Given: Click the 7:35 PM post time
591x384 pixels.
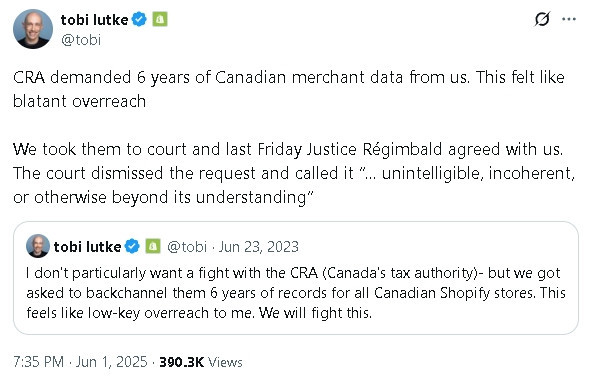Looking at the screenshot, I should point(38,362).
